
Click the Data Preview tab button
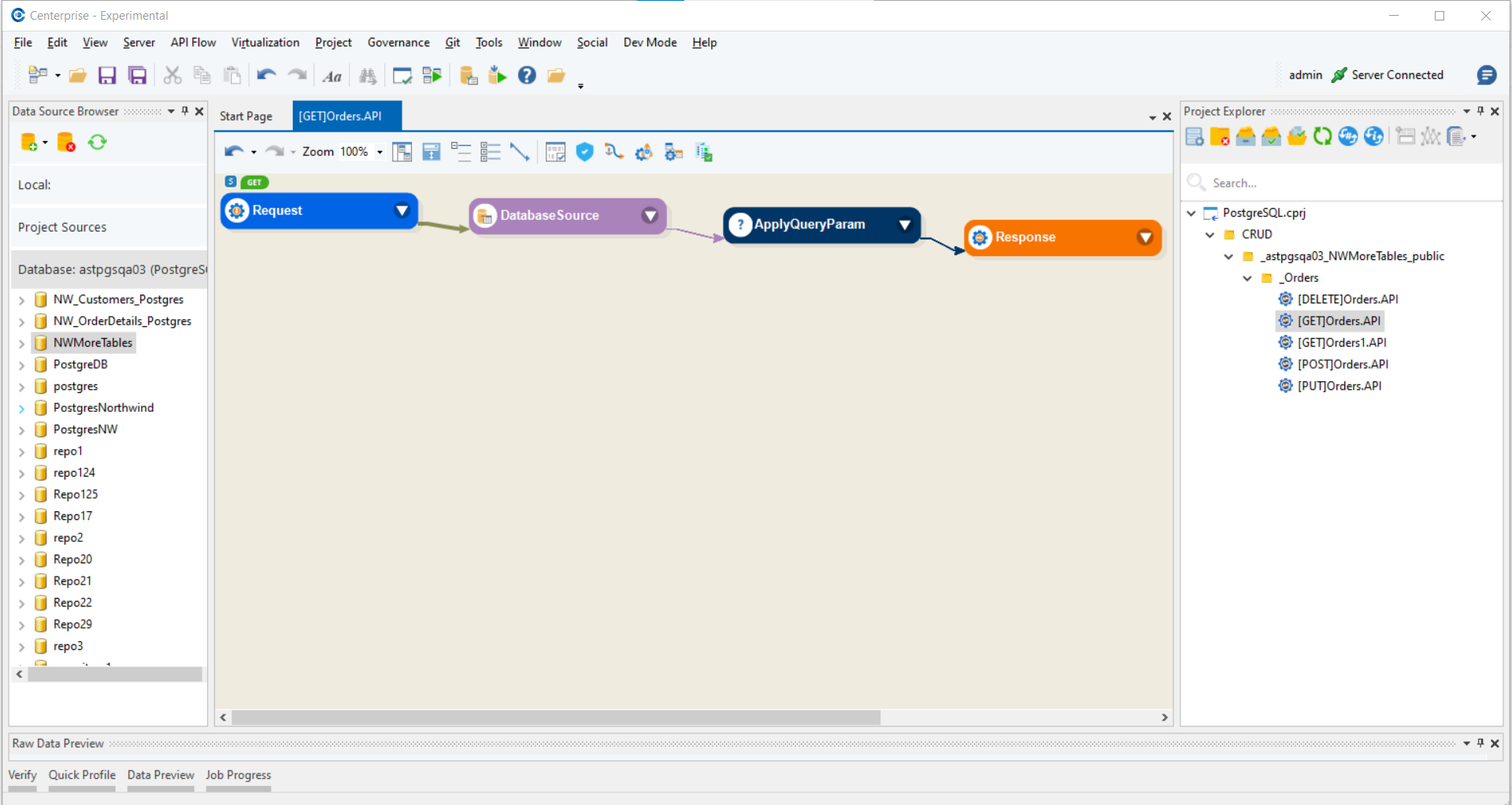pos(161,775)
